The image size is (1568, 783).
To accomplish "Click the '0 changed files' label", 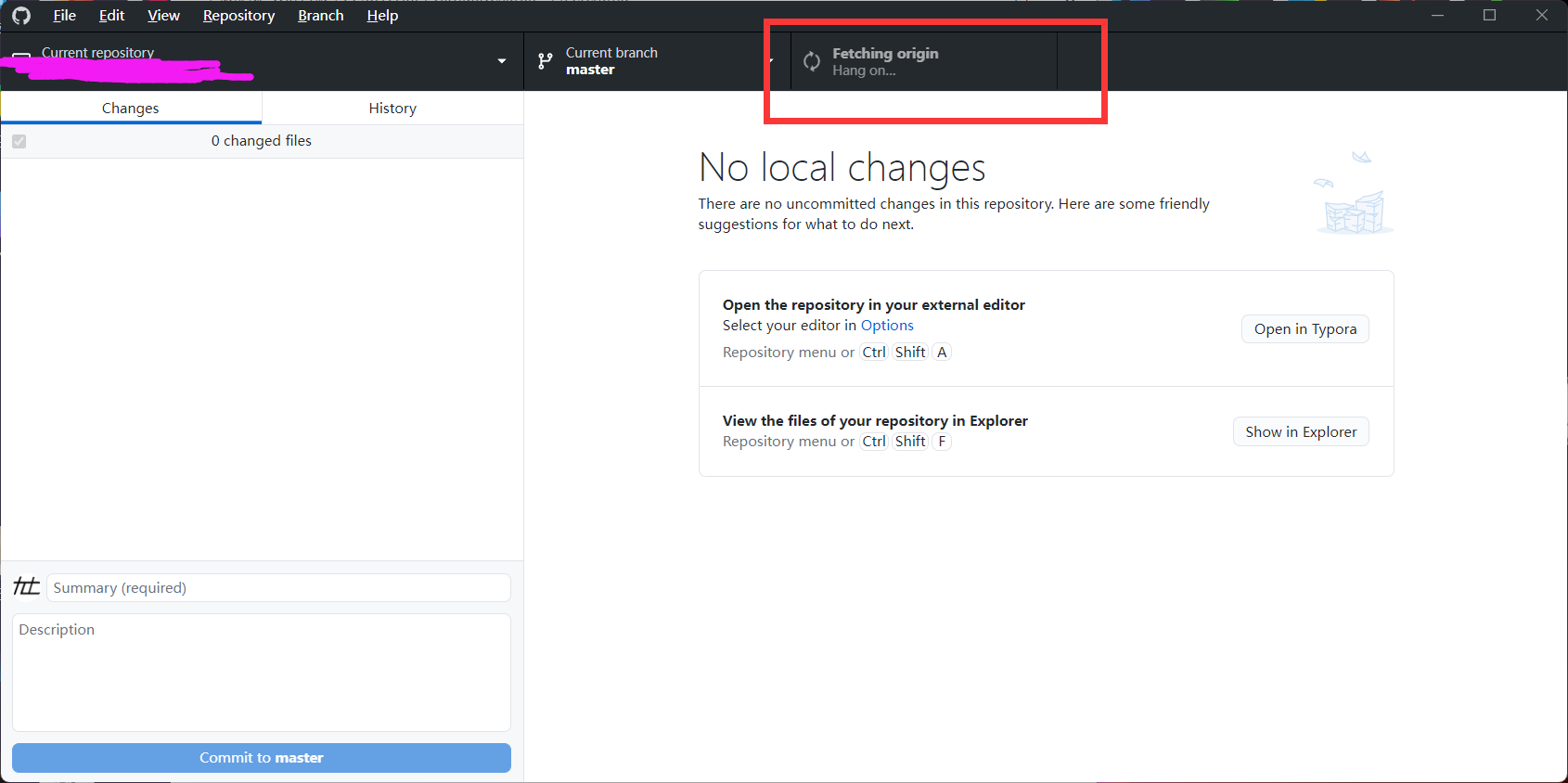I will [262, 141].
